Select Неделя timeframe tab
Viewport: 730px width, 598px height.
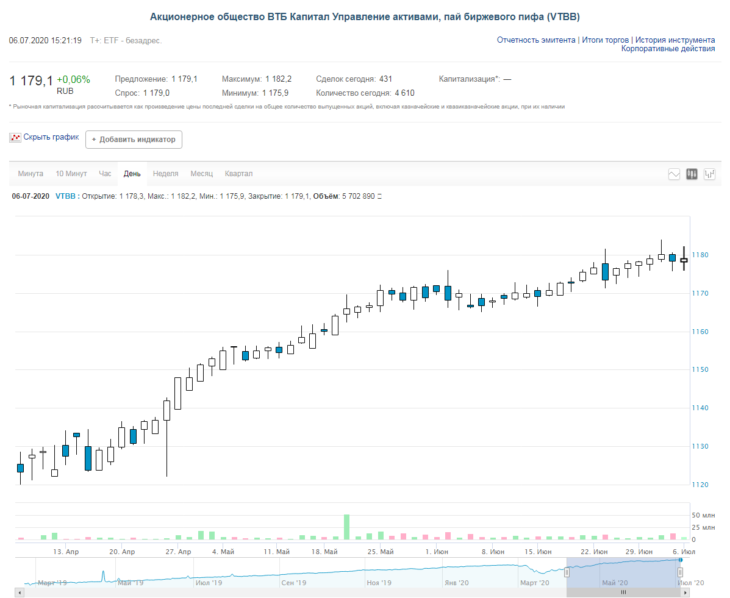click(166, 174)
